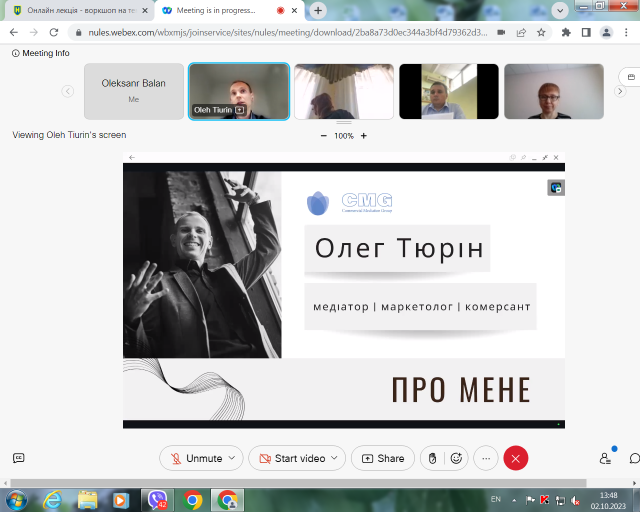The height and width of the screenshot is (512, 640).
Task: Open Chrome extensions puzzle icon
Action: click(566, 32)
